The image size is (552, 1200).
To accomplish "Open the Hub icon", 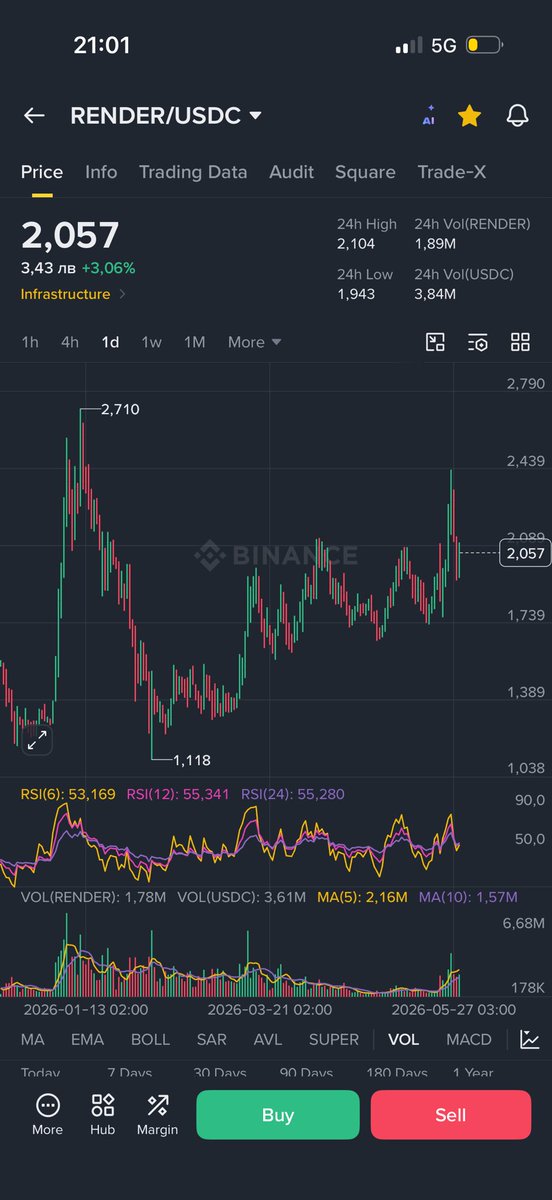I will [x=102, y=1115].
